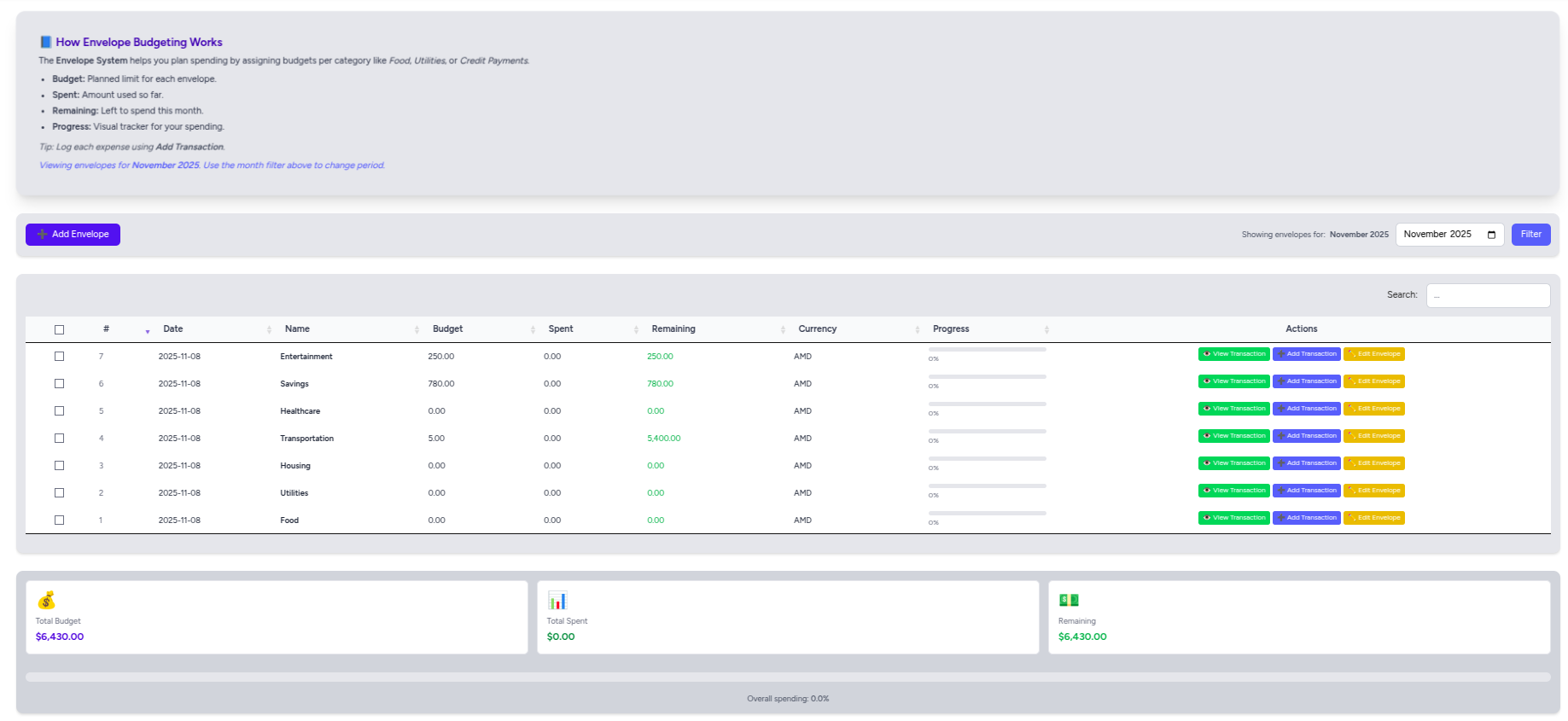Click the eye icon in the Transportation row

pos(1207,436)
